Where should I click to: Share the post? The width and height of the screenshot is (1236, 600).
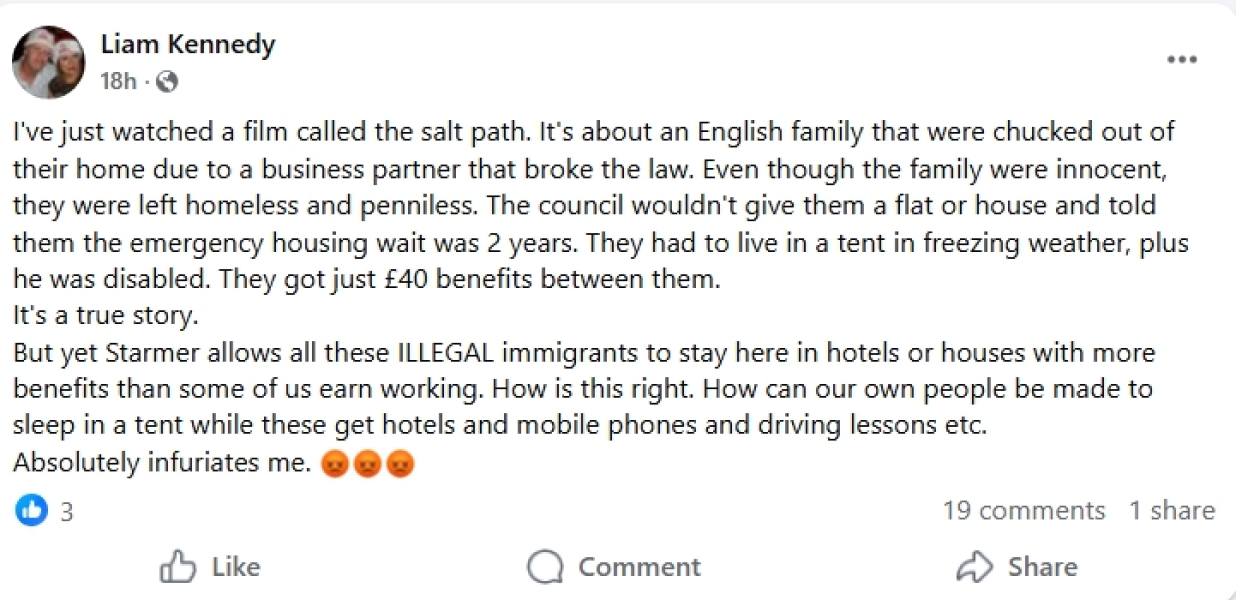(1017, 566)
